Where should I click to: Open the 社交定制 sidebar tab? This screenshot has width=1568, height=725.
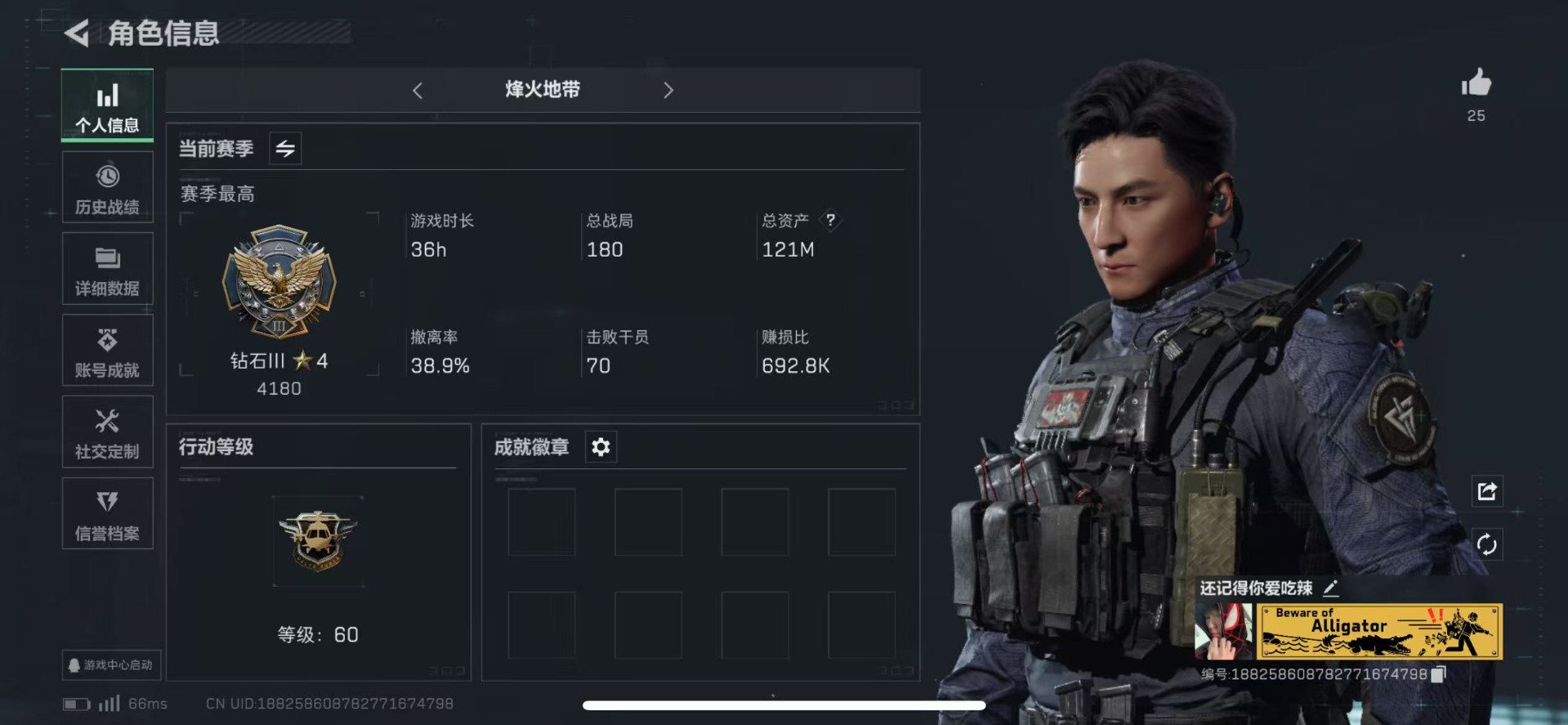107,432
